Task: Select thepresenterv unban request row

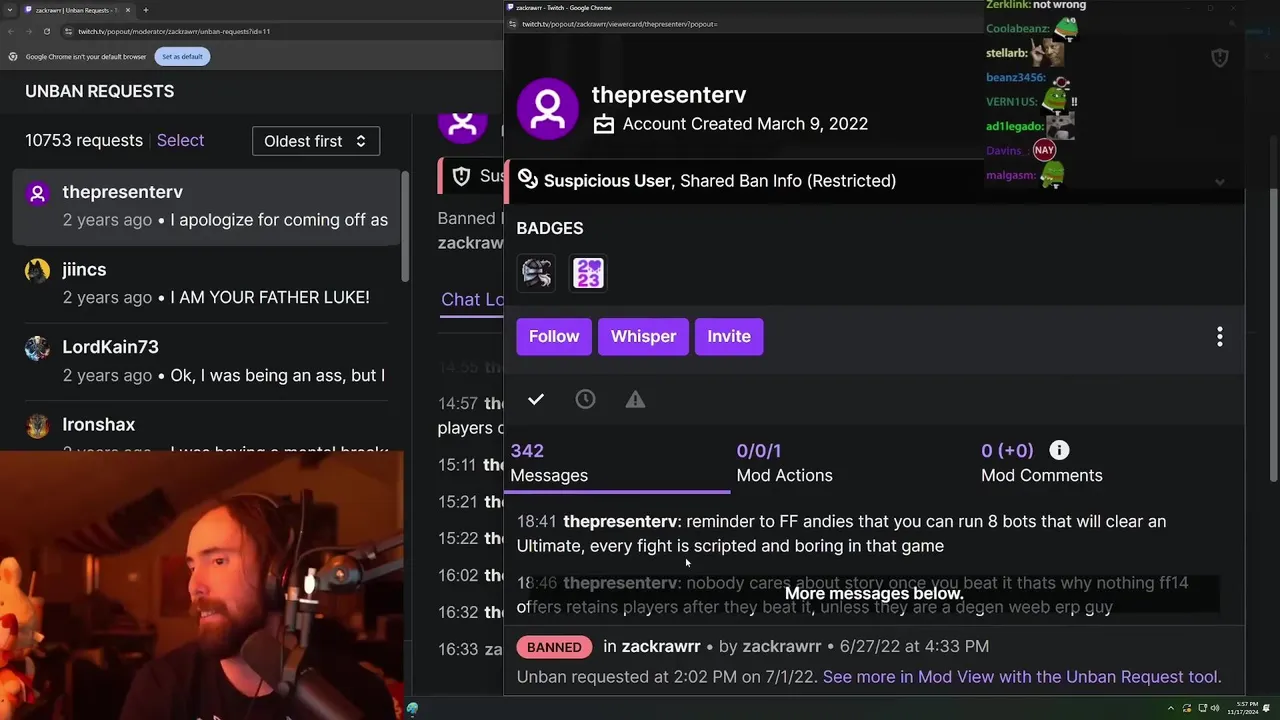Action: 205,206
